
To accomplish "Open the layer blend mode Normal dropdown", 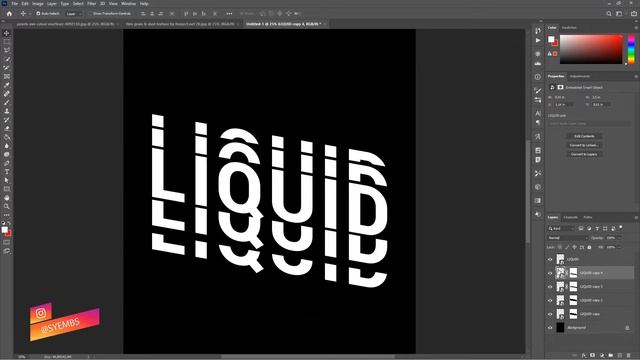I will tap(567, 238).
